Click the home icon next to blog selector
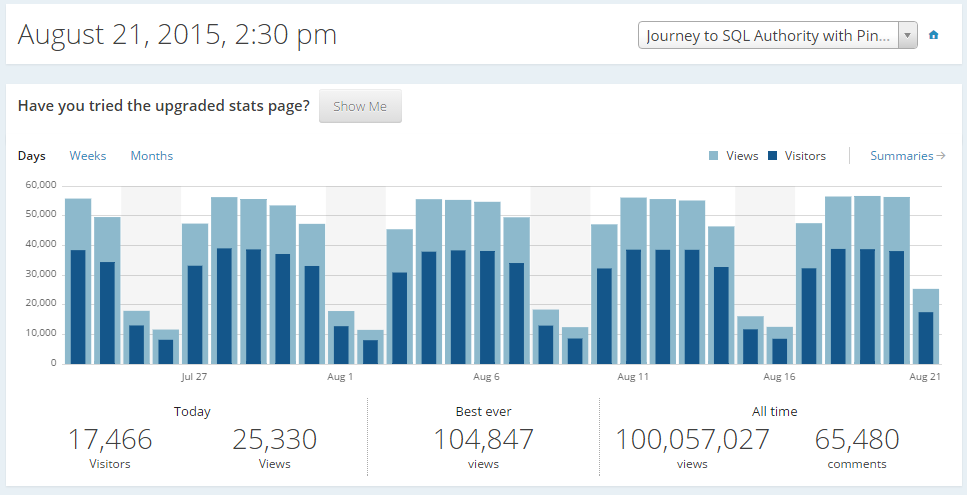Screen dimensions: 967x495 (x=933, y=35)
